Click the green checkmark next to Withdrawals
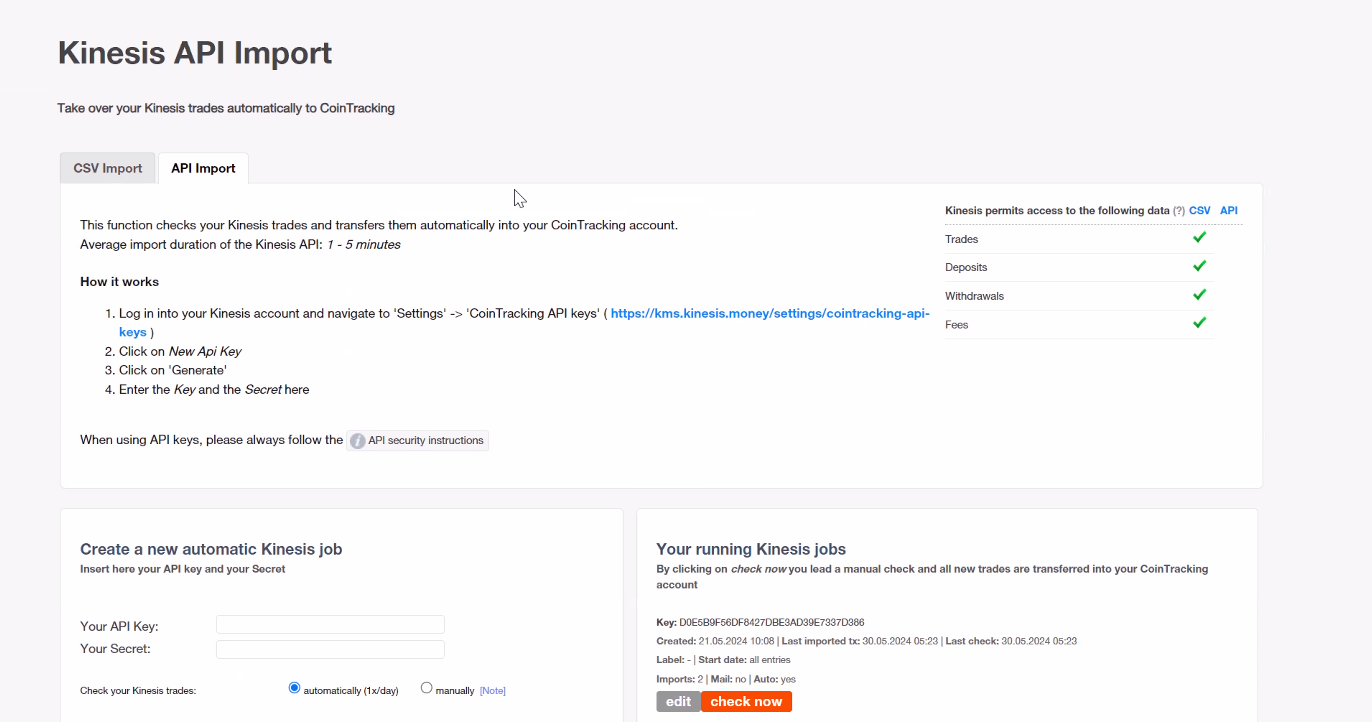 point(1199,295)
